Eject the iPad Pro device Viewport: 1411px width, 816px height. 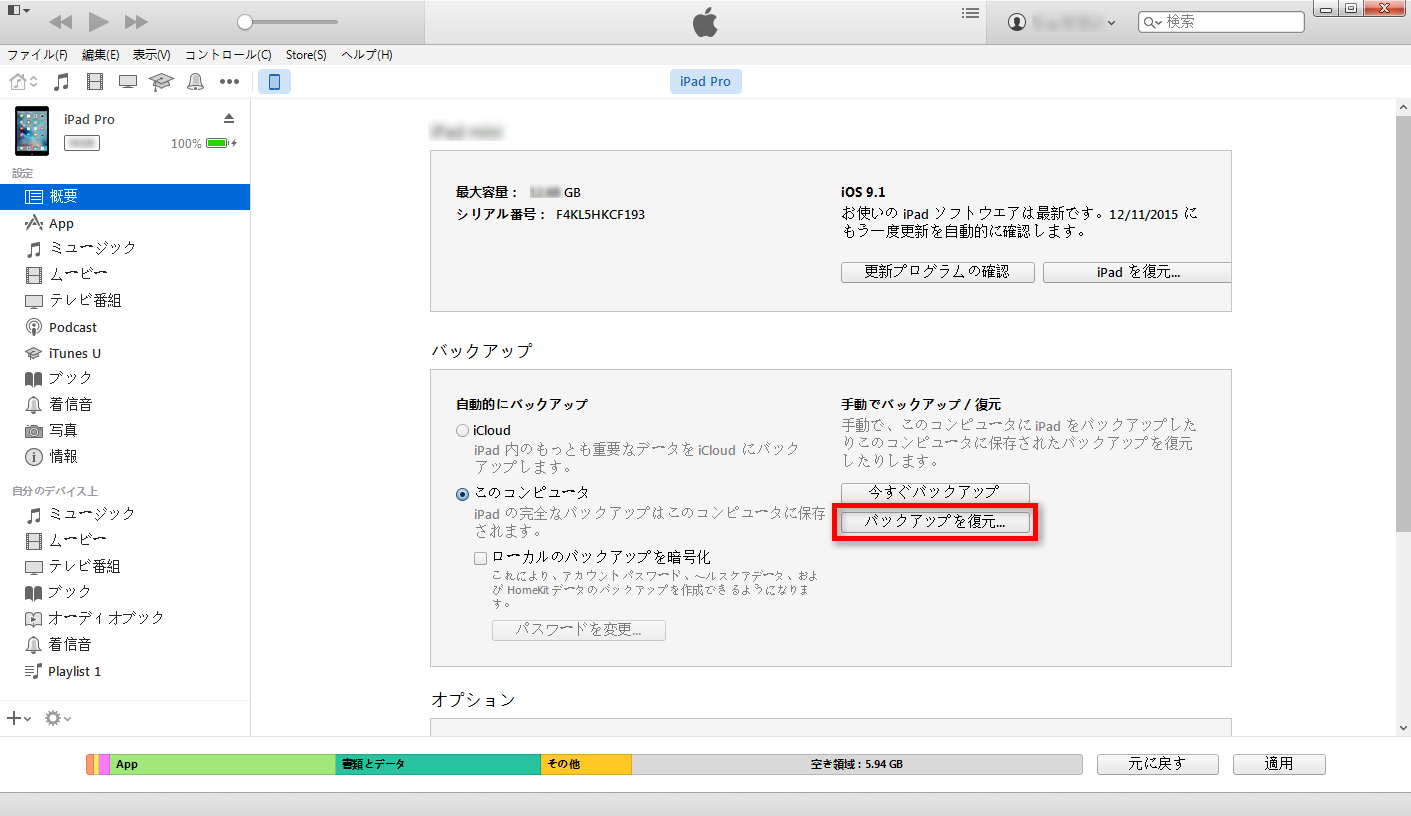228,118
